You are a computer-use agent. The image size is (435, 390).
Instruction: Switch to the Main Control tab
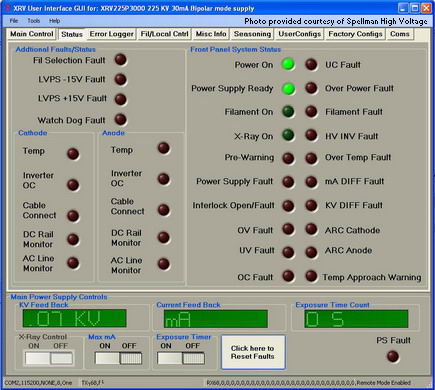point(32,34)
